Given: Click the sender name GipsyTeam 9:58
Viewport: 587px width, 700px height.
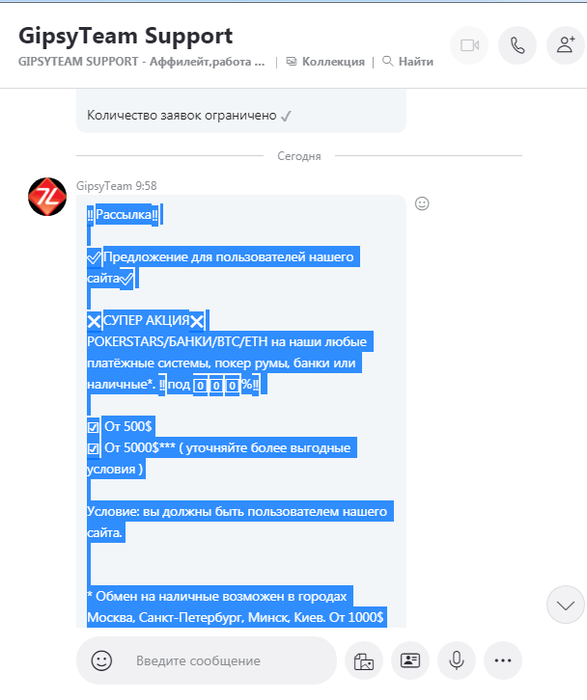Looking at the screenshot, I should coord(117,186).
